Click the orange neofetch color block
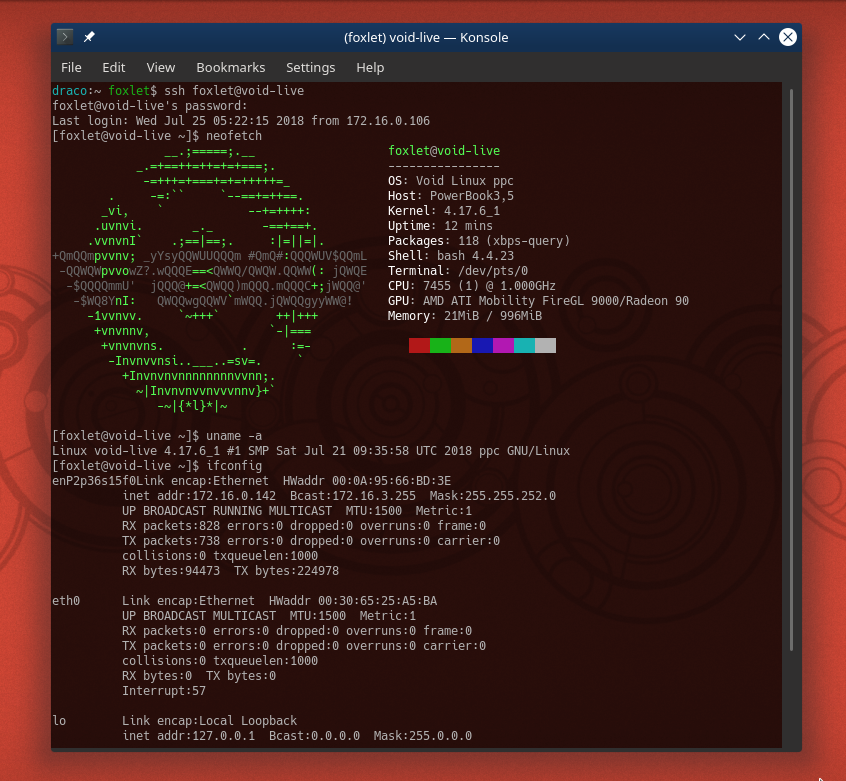 (x=461, y=345)
